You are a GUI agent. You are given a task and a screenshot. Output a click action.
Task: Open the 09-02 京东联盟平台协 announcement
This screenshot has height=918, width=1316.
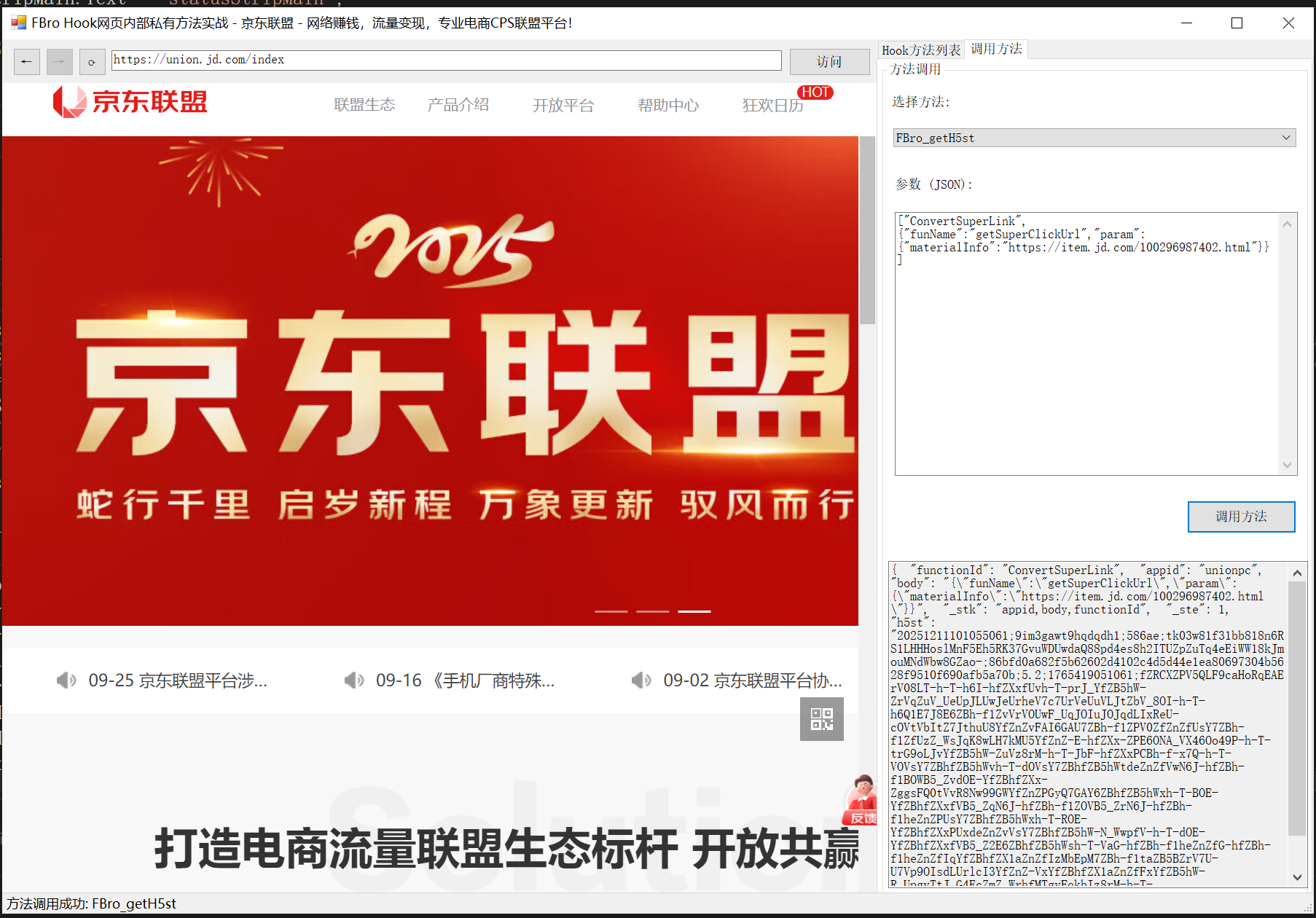pyautogui.click(x=753, y=680)
